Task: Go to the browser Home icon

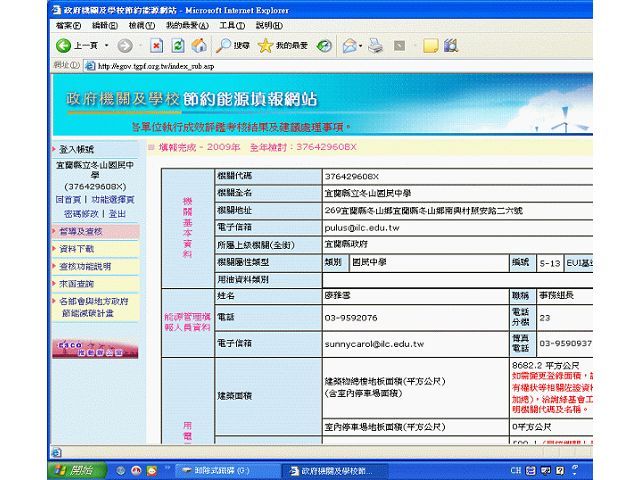Action: 199,46
